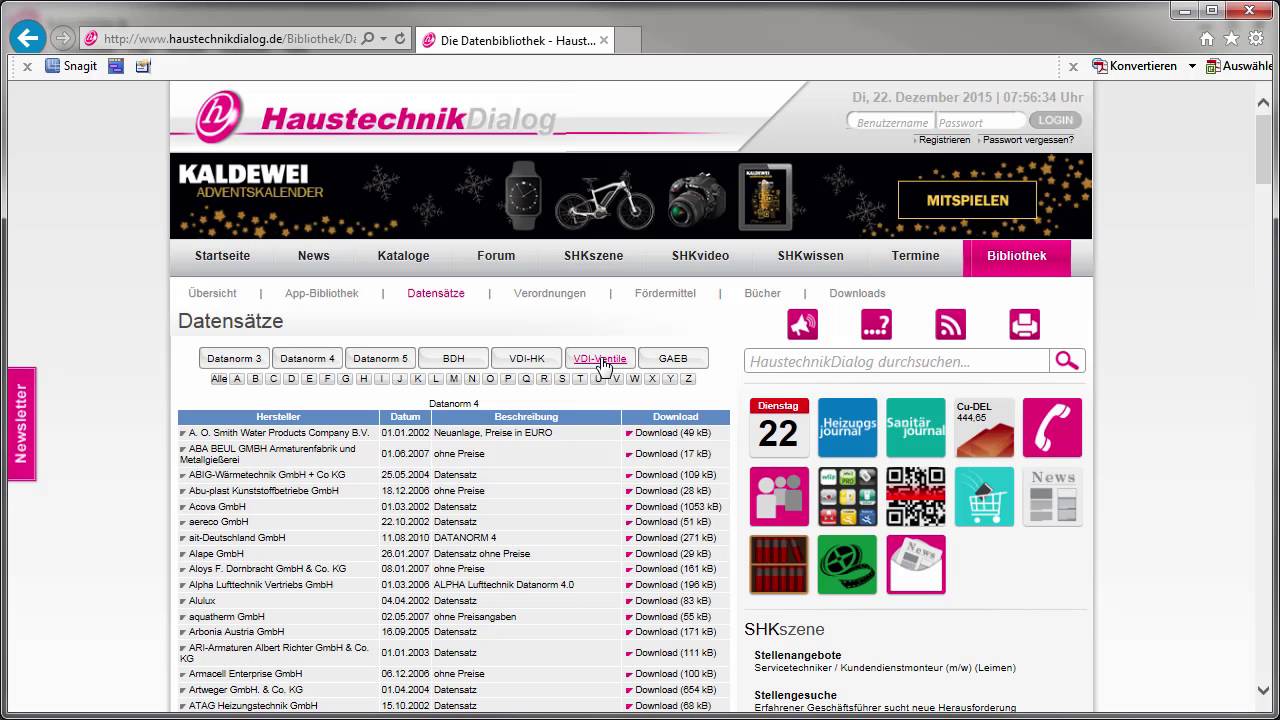
Task: Select the Datanorm 3 button
Action: click(x=234, y=358)
